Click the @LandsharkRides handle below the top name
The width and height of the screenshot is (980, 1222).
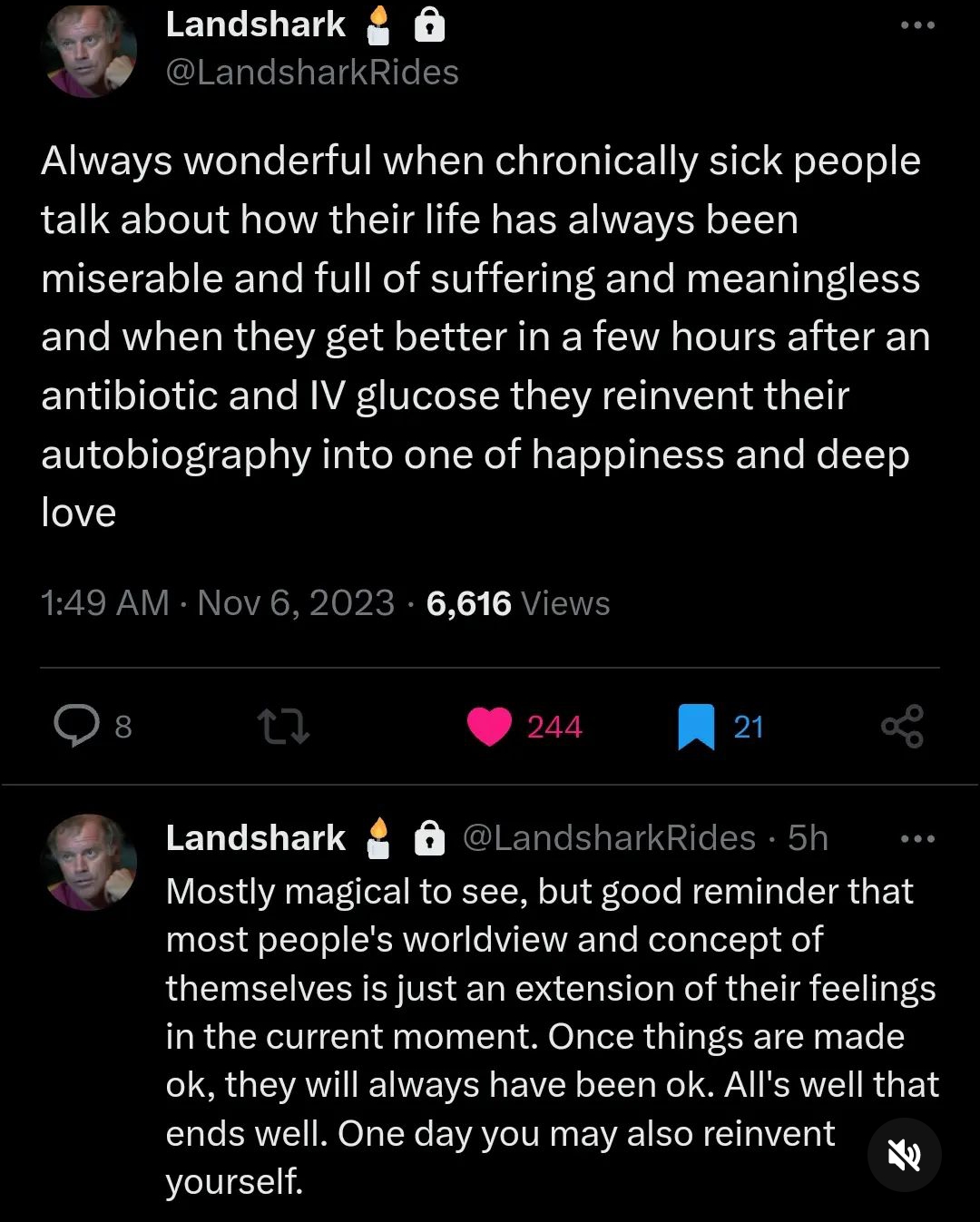tap(312, 73)
